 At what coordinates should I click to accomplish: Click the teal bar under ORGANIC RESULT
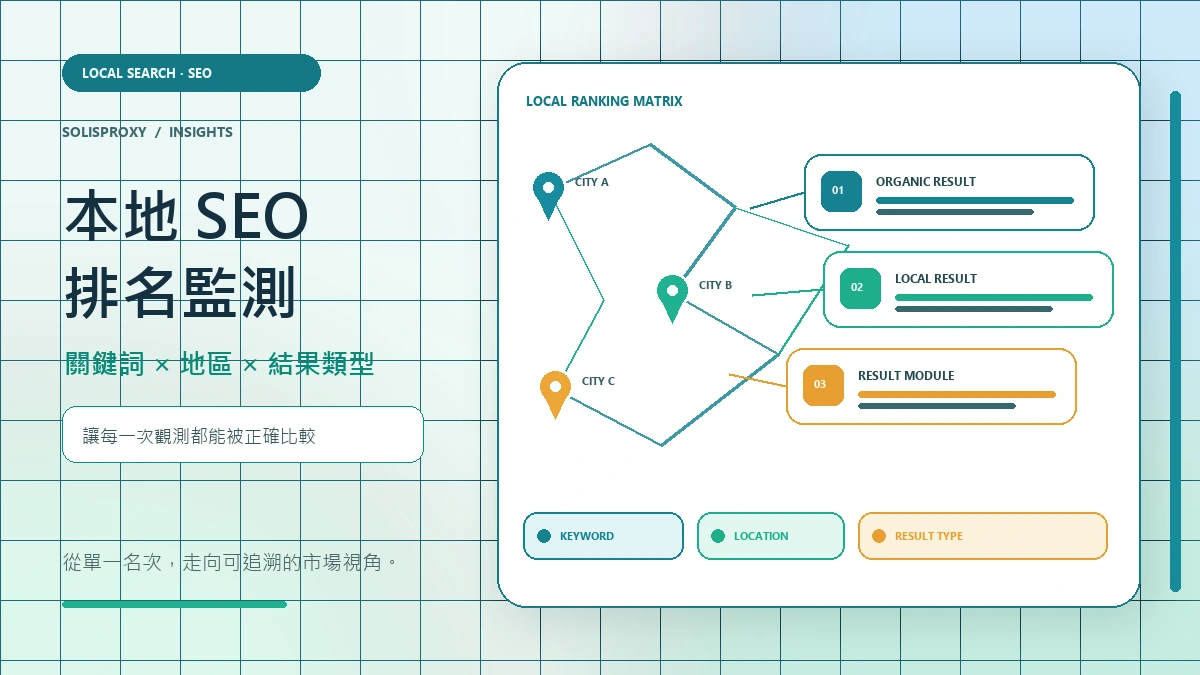coord(975,200)
